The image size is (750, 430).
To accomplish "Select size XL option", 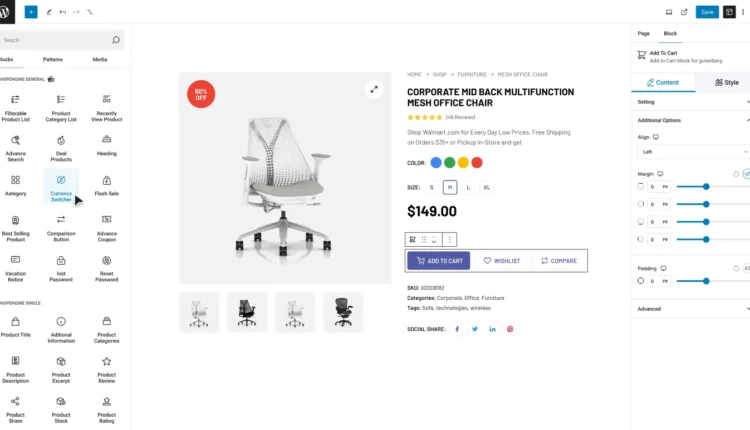I will click(486, 187).
